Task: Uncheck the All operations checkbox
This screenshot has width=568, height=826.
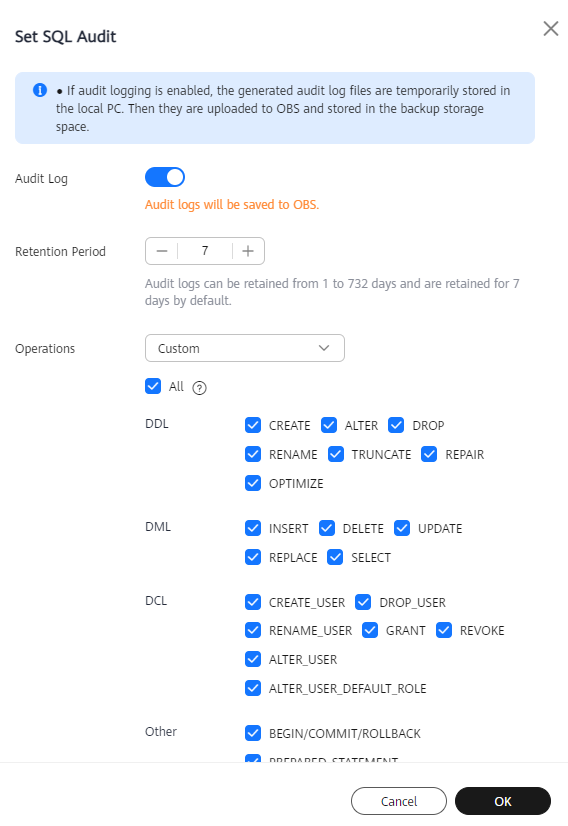Action: click(x=153, y=386)
